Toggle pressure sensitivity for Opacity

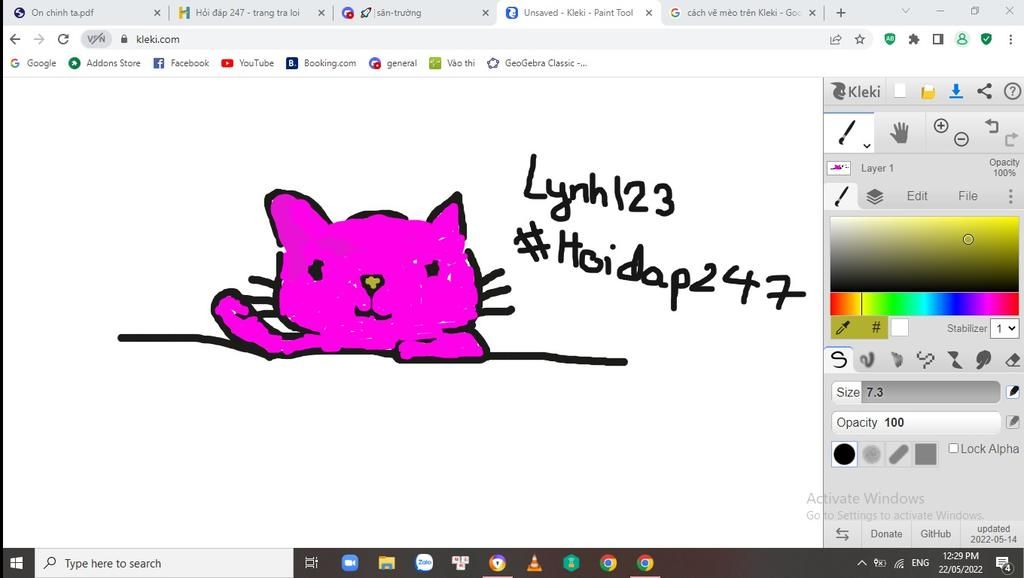coord(1013,422)
